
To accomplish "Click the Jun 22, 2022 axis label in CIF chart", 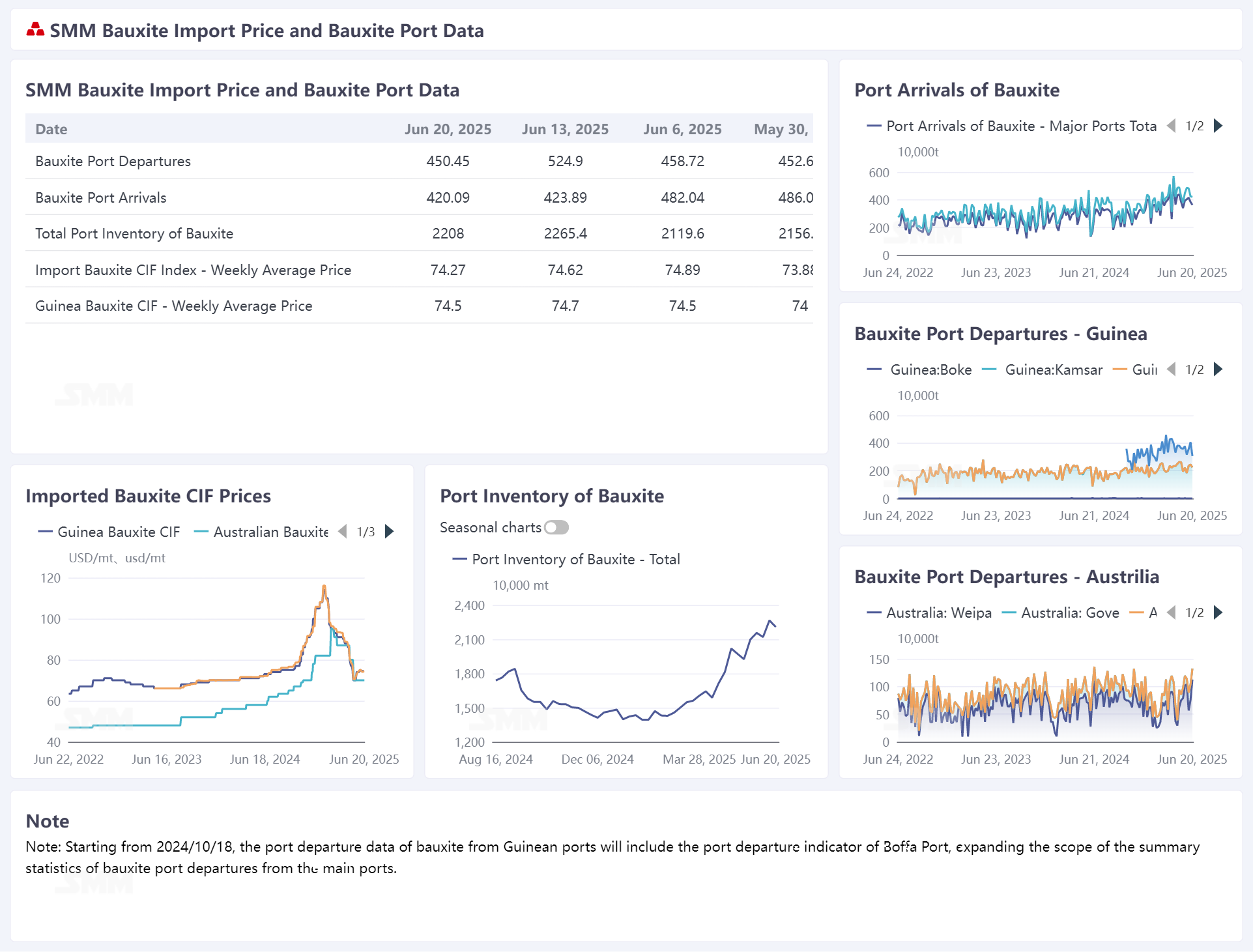I will [x=68, y=759].
